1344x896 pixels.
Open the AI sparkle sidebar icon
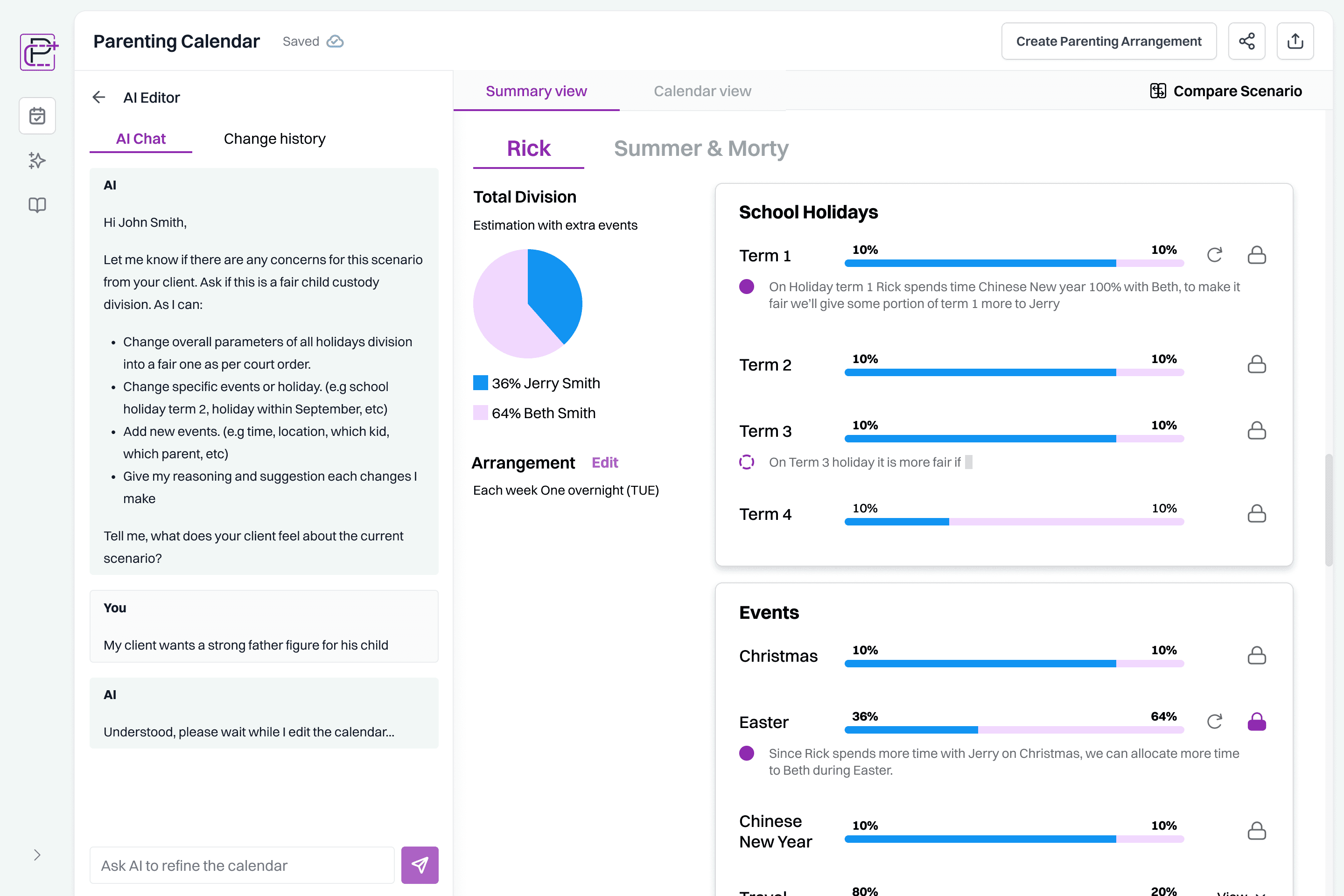37,161
